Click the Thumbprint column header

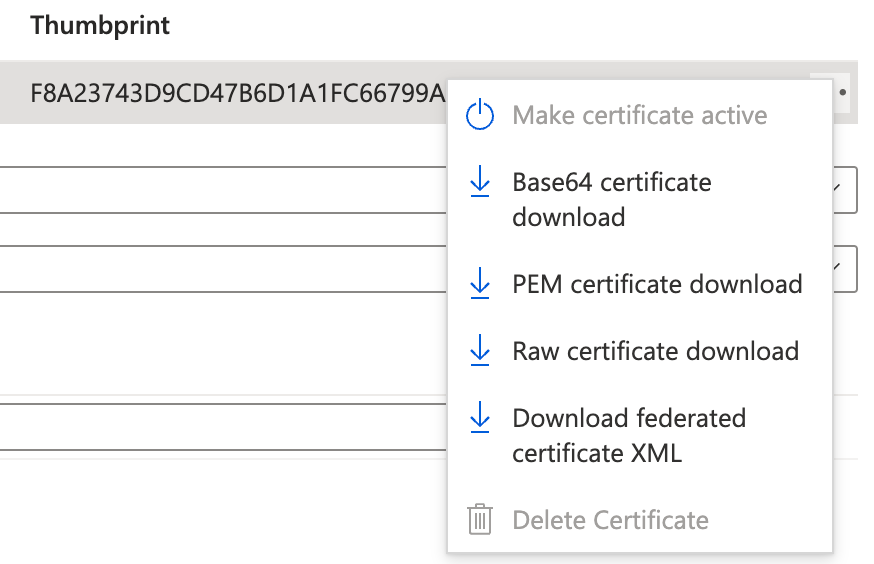coord(100,26)
